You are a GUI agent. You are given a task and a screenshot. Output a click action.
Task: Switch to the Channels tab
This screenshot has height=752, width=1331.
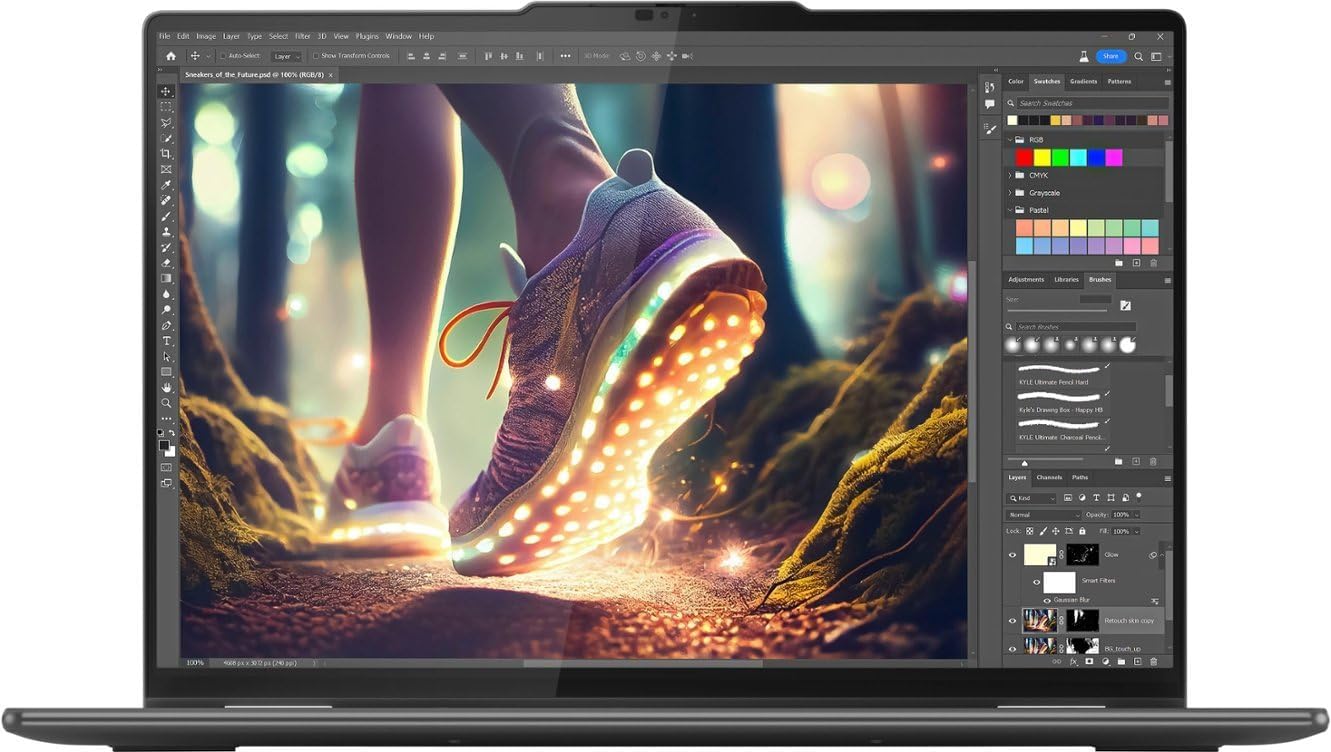(x=1049, y=478)
